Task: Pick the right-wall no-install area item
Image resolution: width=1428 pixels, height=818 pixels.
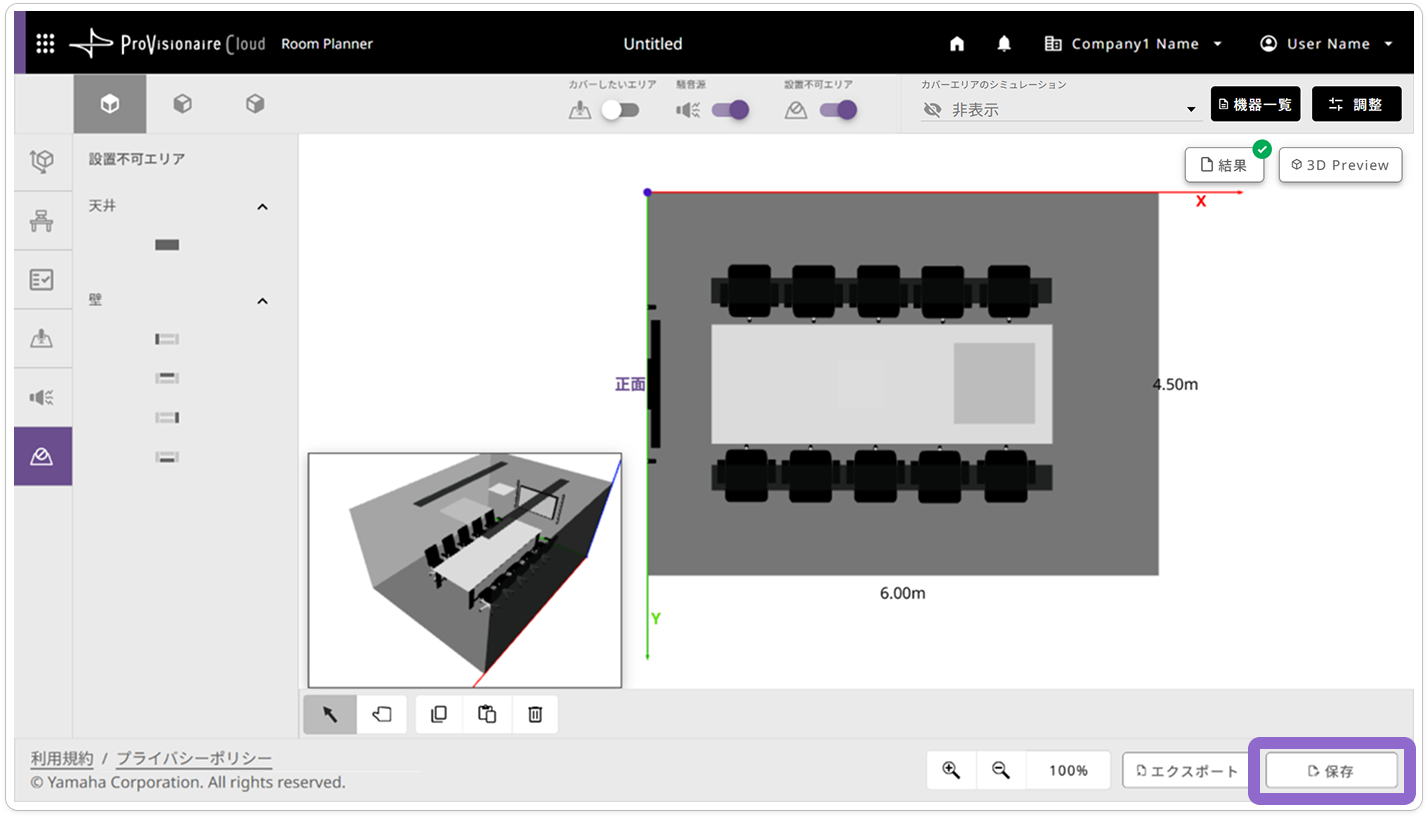Action: tap(167, 417)
